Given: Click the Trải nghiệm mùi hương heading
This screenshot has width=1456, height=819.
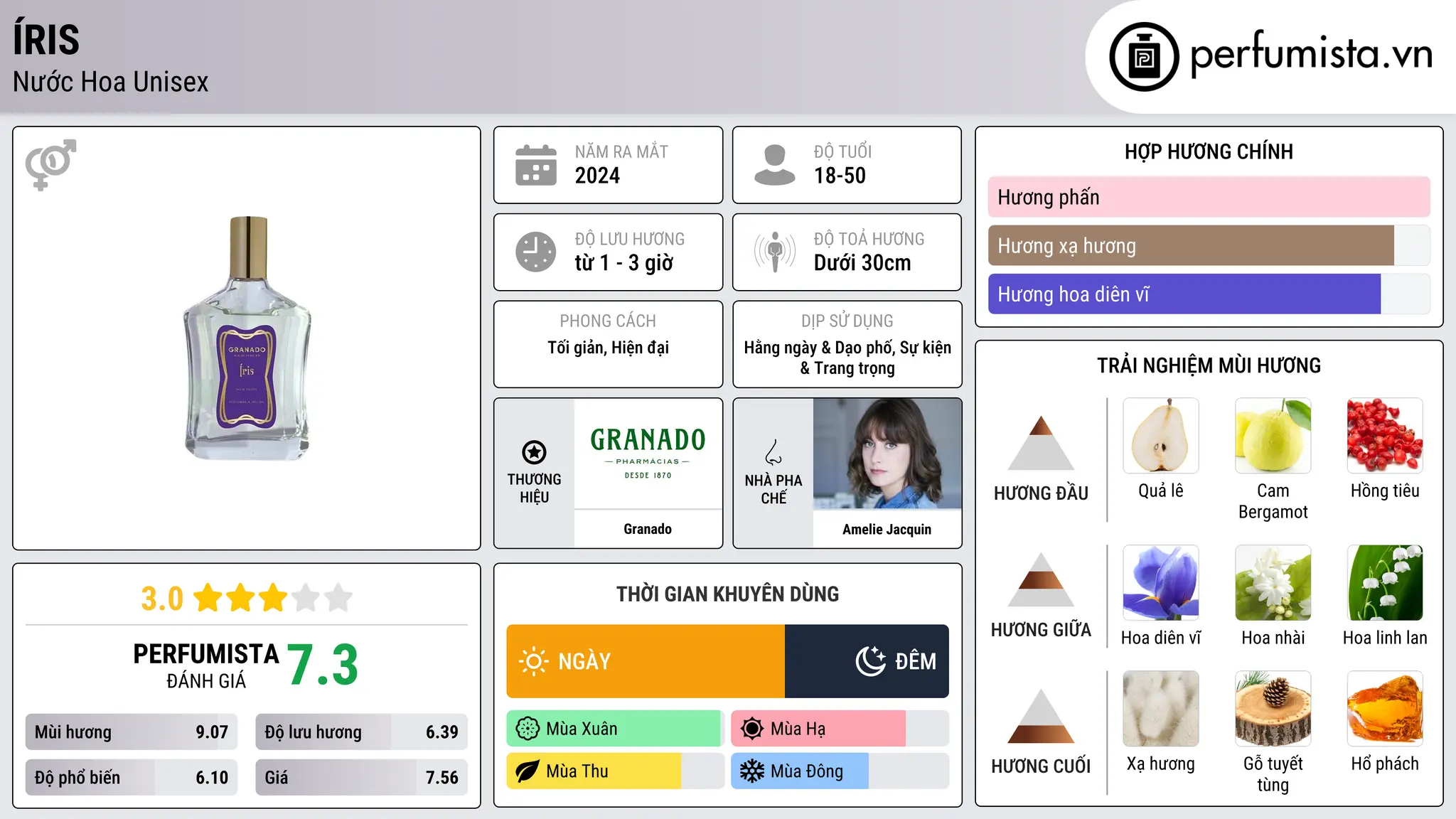Looking at the screenshot, I should (1209, 365).
